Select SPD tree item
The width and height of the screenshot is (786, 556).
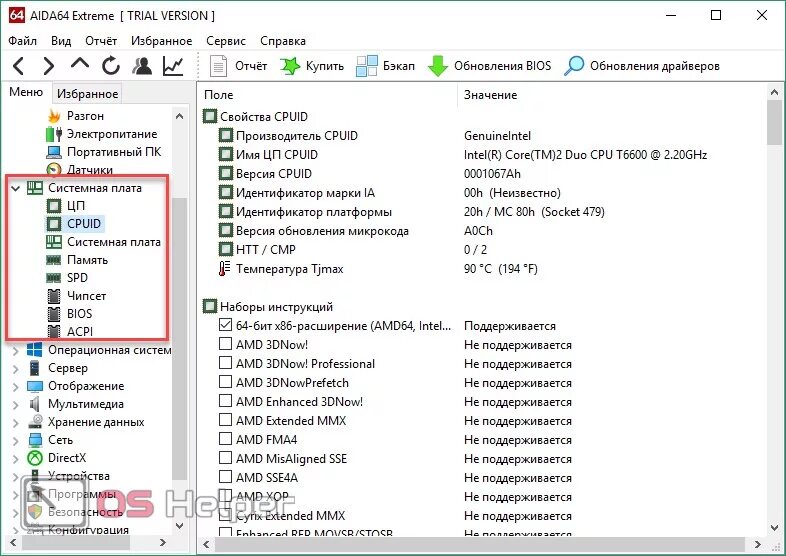tap(77, 278)
